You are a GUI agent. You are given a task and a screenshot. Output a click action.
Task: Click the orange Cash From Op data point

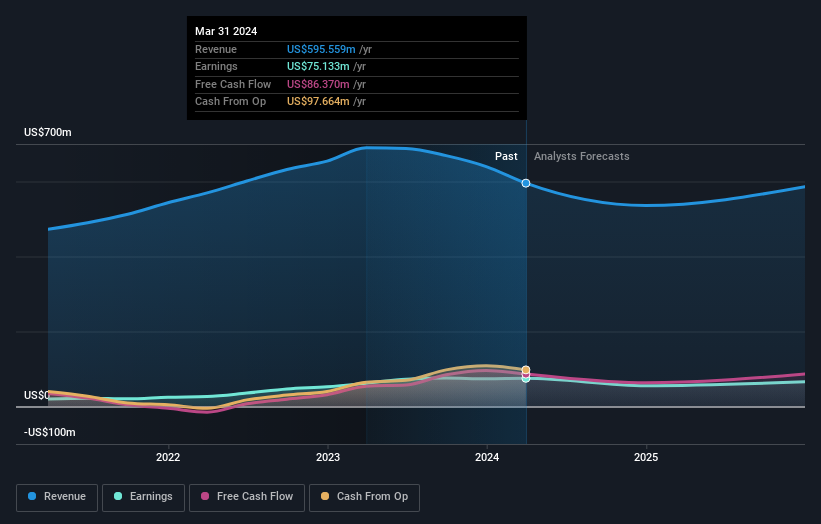point(526,370)
